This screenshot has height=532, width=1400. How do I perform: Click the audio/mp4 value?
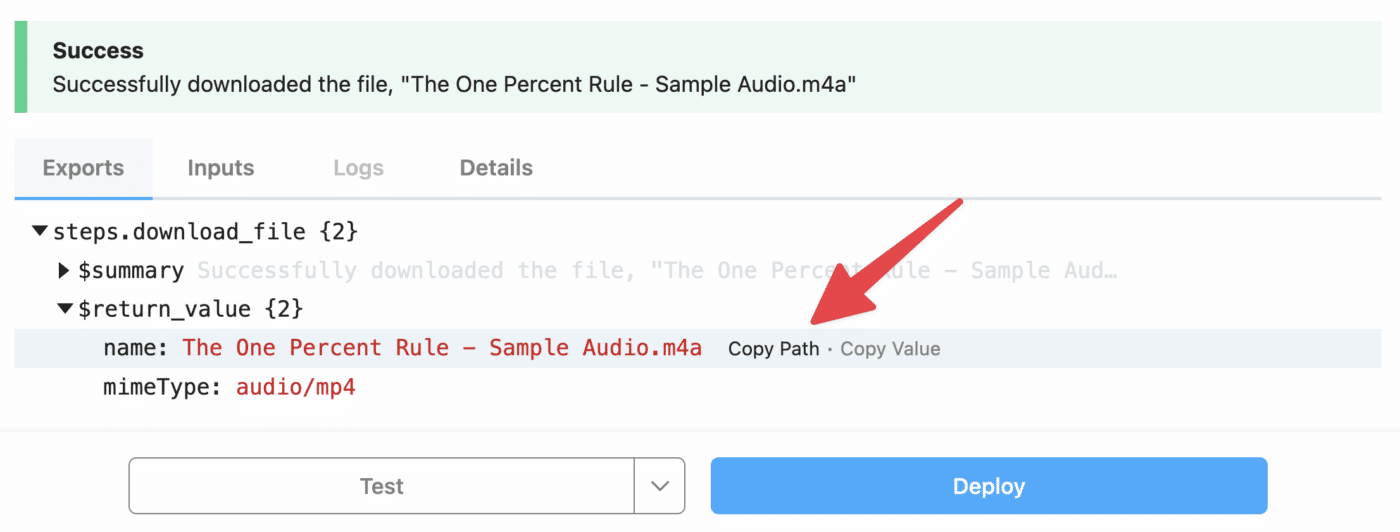[x=296, y=387]
